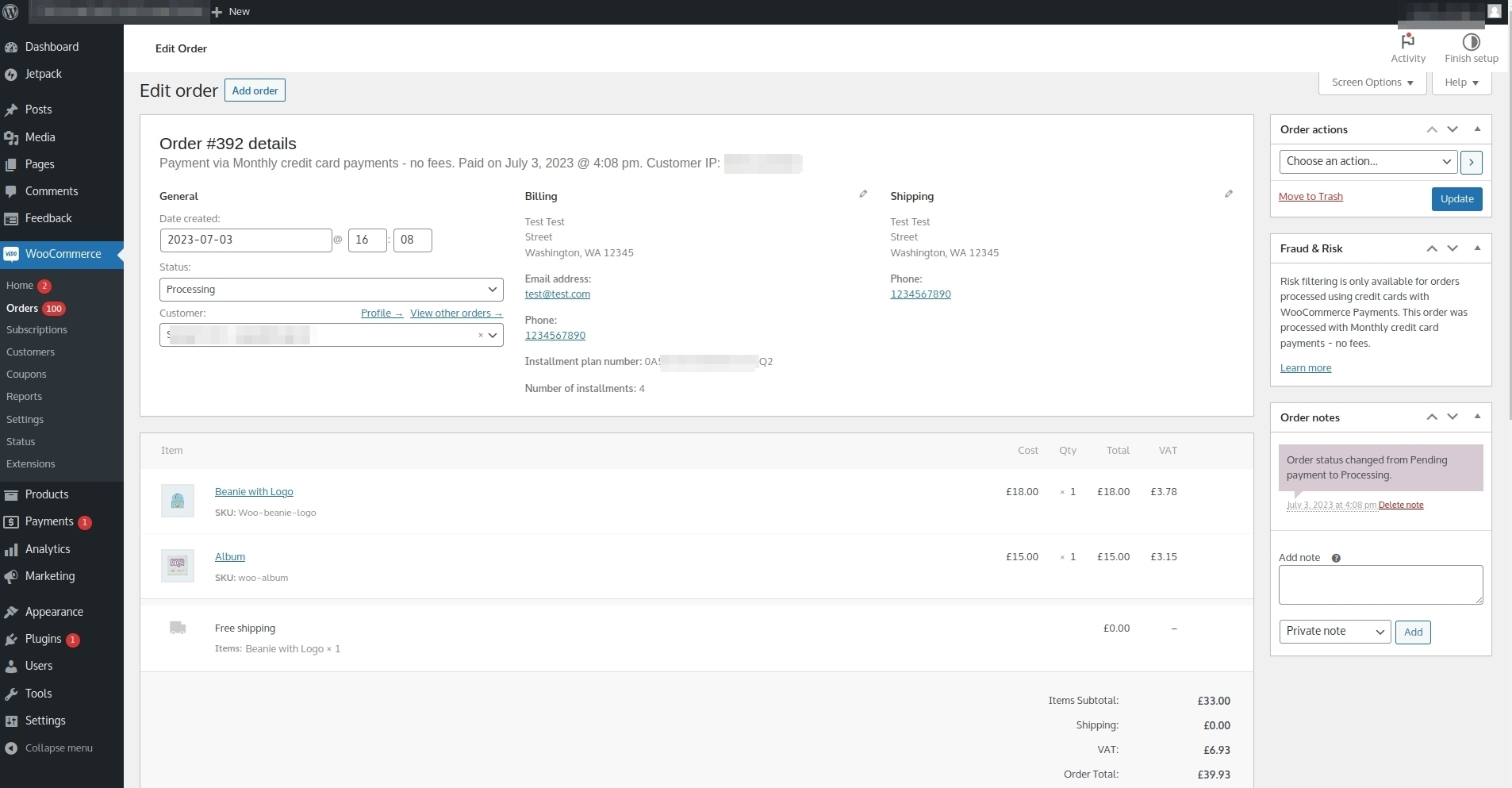Edit shipping address with pencil icon
The image size is (1512, 788).
click(1229, 194)
